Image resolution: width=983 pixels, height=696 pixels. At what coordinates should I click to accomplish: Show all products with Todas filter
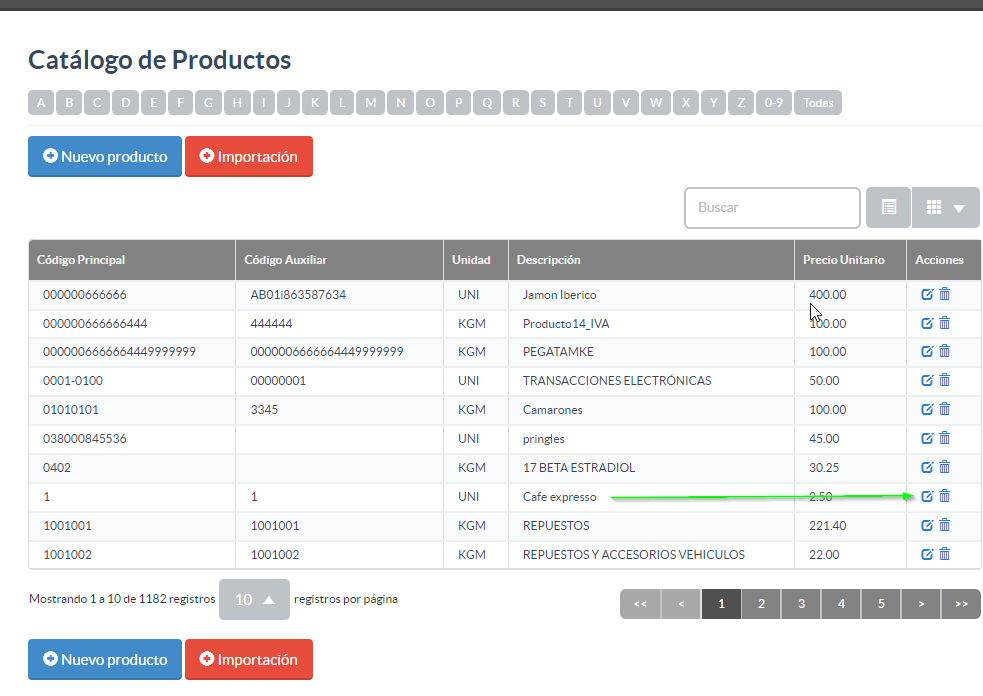coord(818,103)
